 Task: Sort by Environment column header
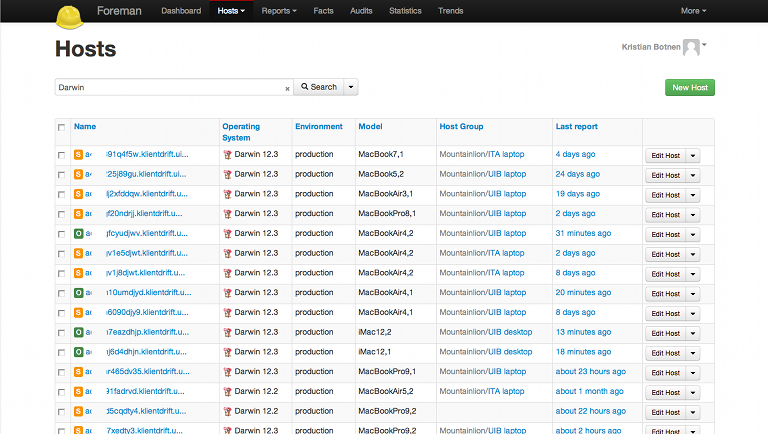(319, 126)
